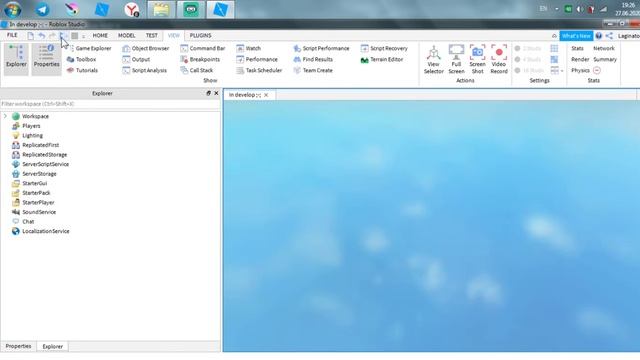Toggle the Network stats overlay
This screenshot has width=640, height=360.
tap(604, 48)
